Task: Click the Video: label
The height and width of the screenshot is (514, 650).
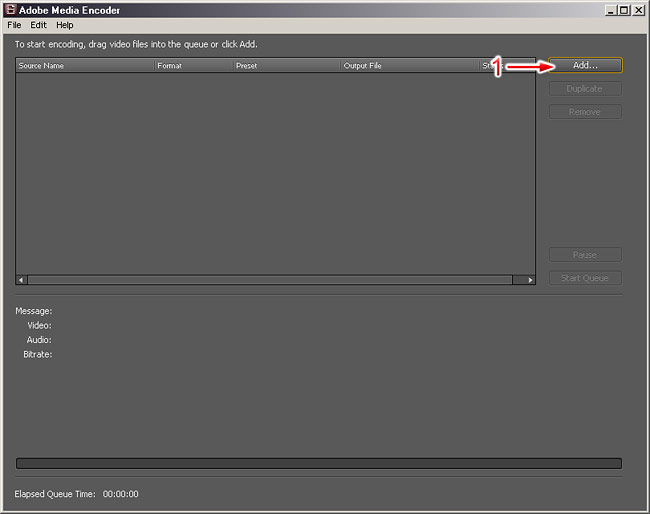Action: 39,325
